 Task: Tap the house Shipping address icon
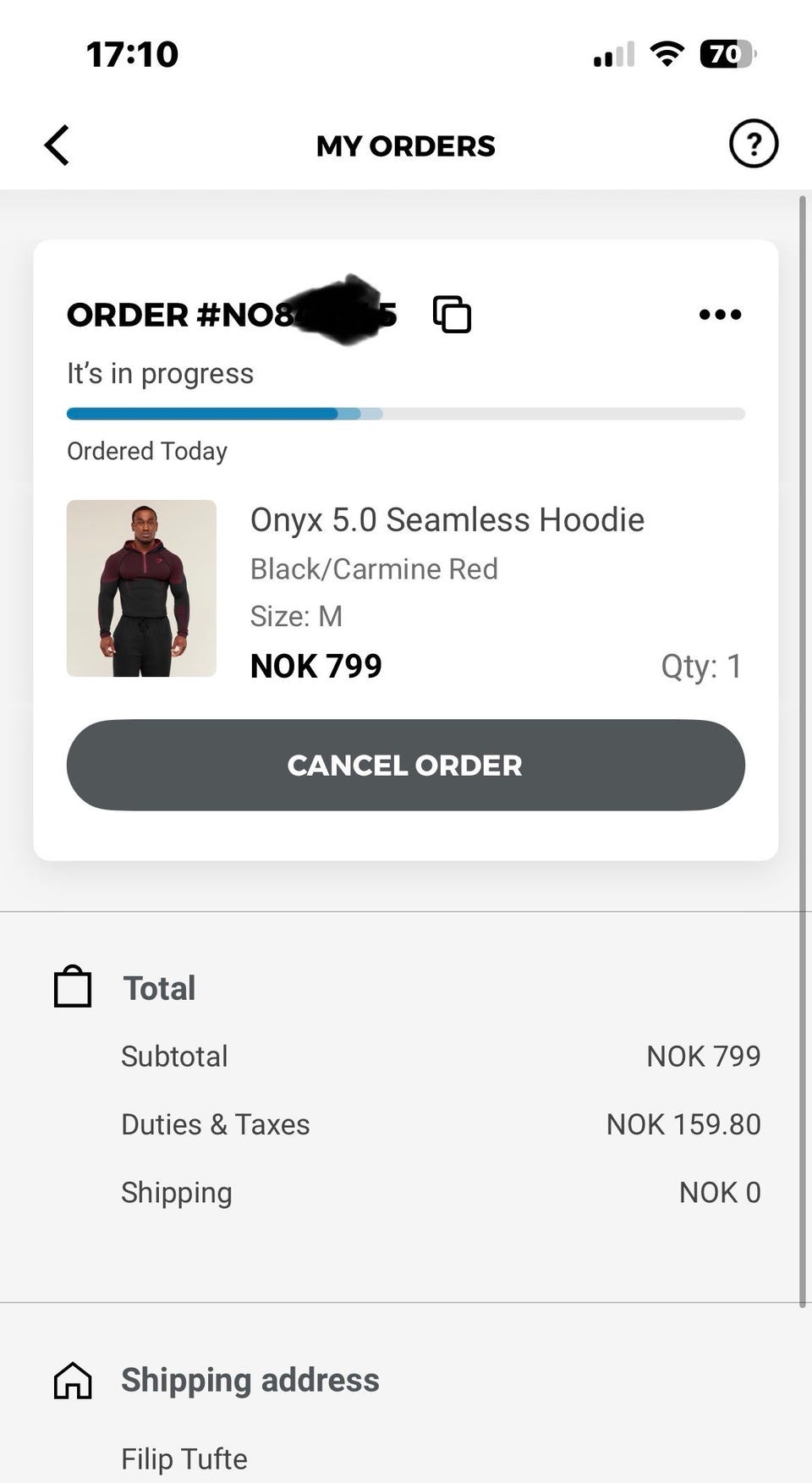point(73,1380)
